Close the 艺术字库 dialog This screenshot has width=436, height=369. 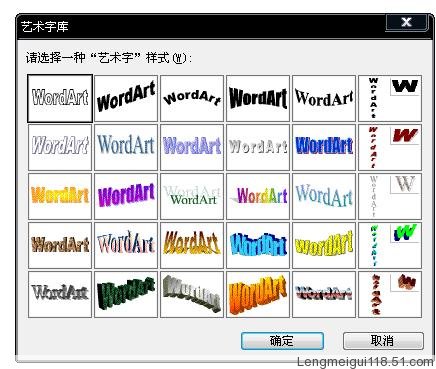pos(406,22)
